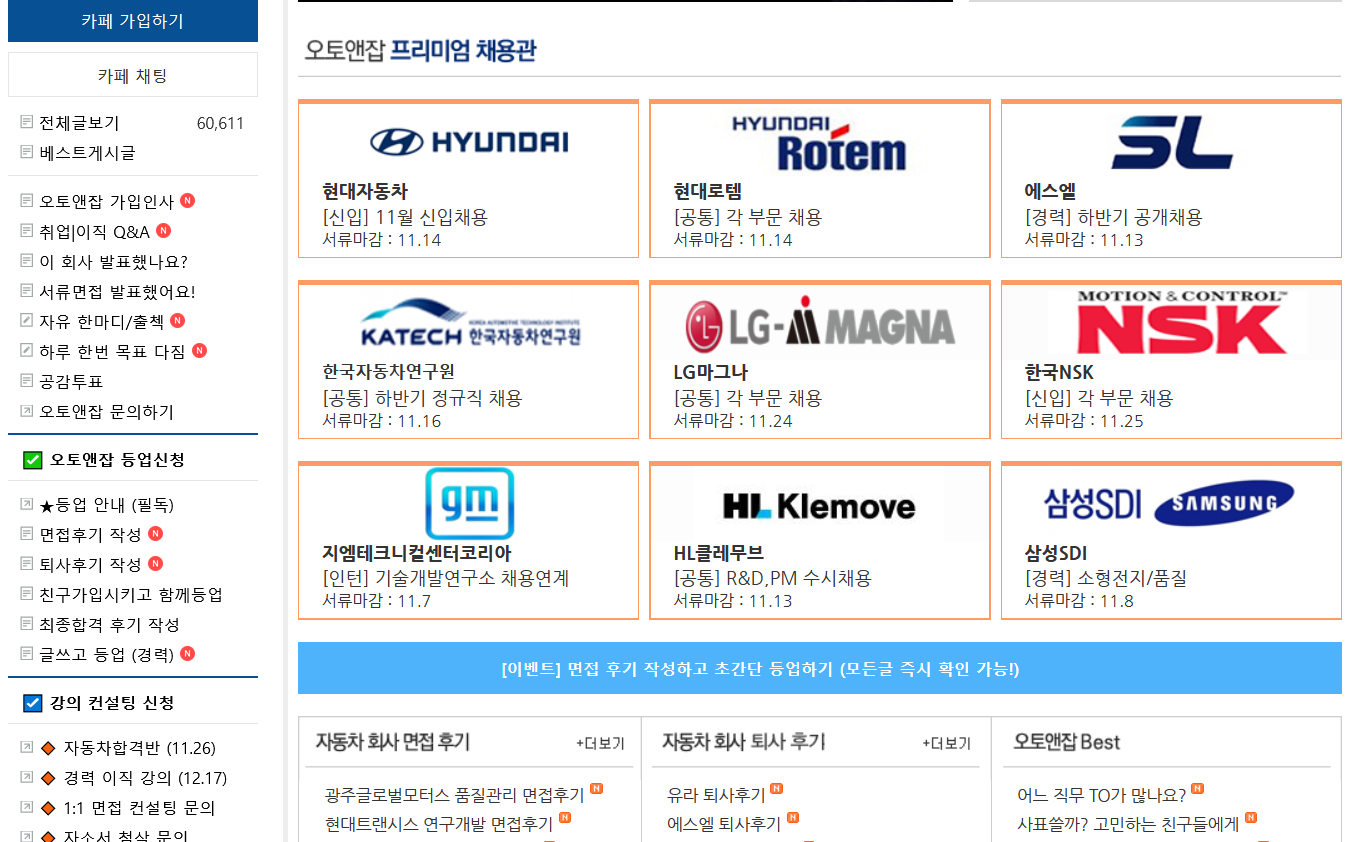Open 이 회사 발표했나요? board
Viewport: 1351px width, 842px height.
(113, 262)
